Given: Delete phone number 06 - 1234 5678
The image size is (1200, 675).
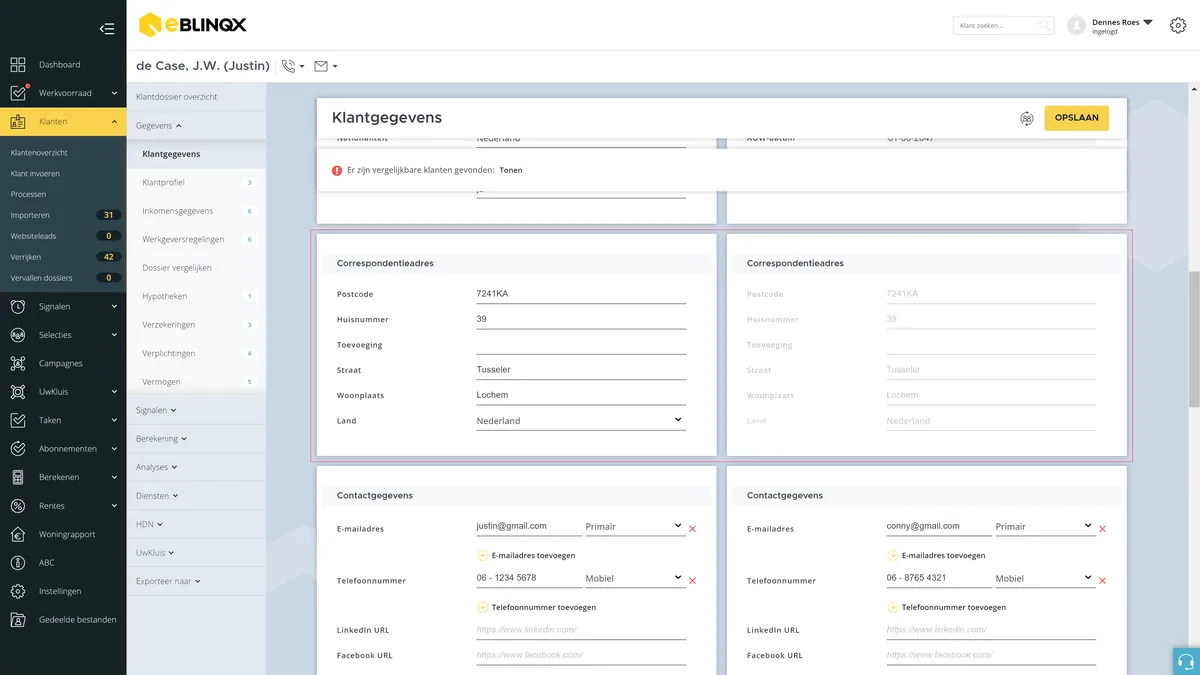Looking at the screenshot, I should (693, 580).
